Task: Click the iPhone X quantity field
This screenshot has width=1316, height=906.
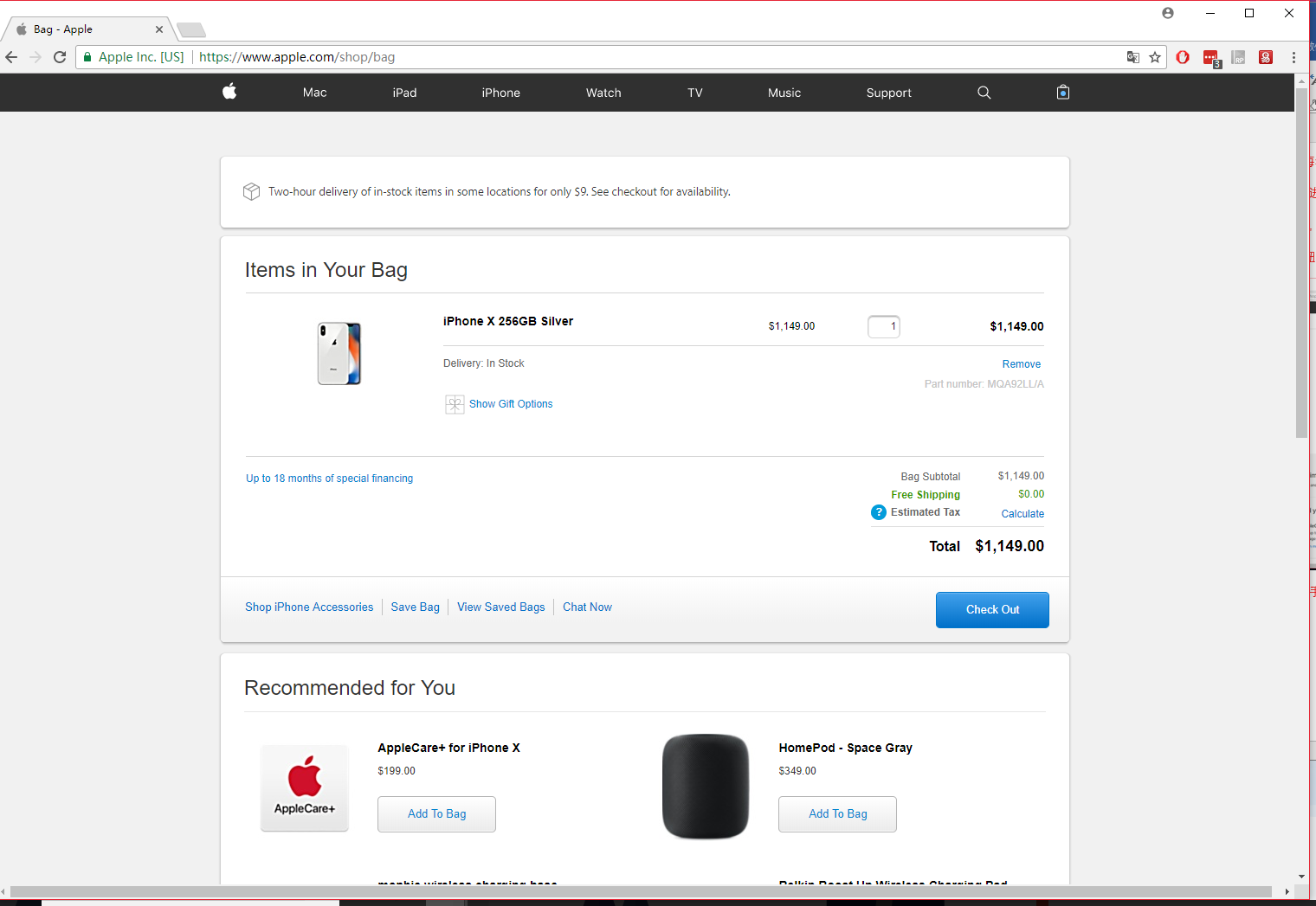Action: pos(884,326)
